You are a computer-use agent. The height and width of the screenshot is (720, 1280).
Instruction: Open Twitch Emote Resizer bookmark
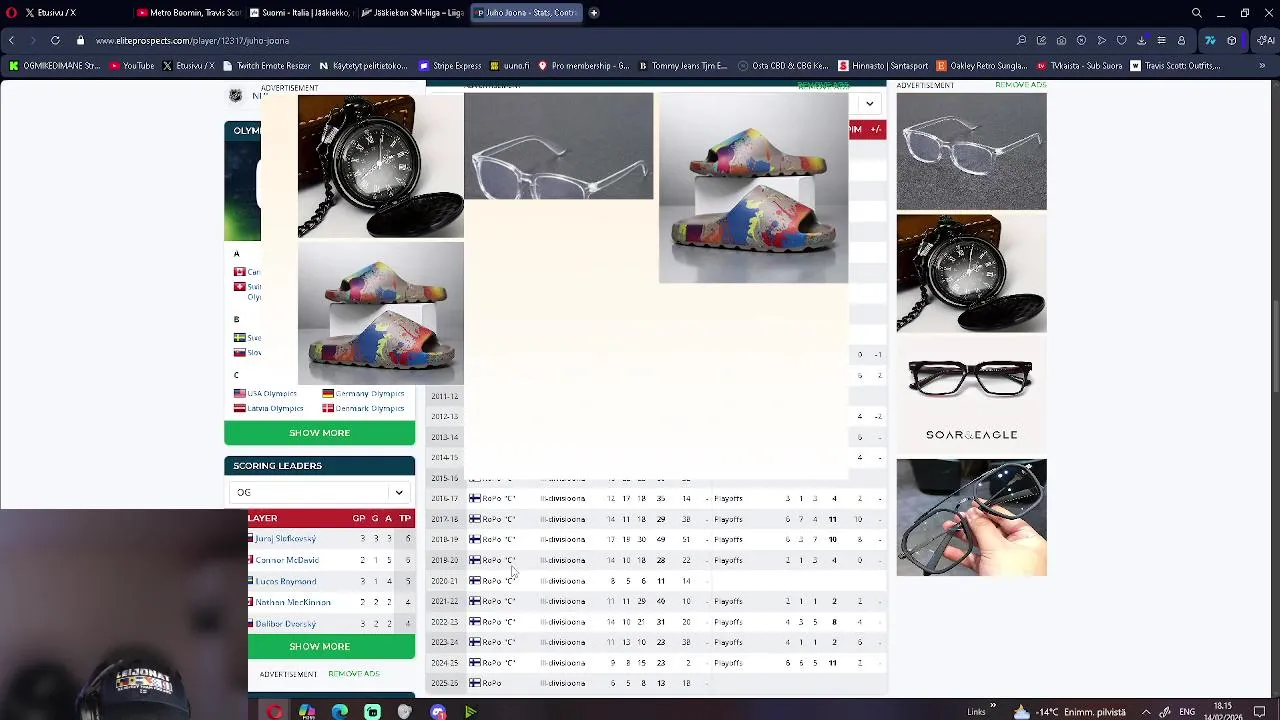[x=266, y=66]
